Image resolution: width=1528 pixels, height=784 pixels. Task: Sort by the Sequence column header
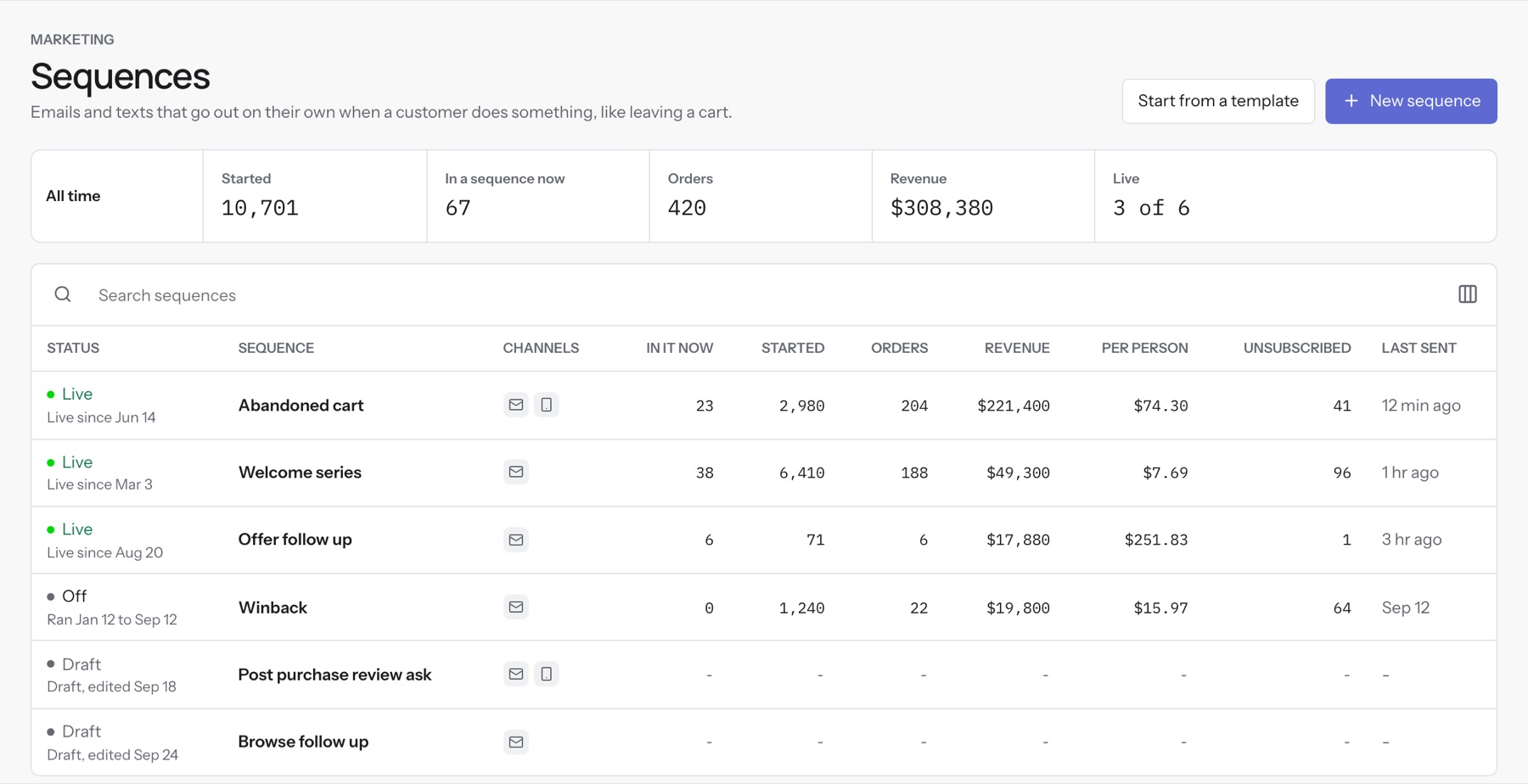[276, 348]
